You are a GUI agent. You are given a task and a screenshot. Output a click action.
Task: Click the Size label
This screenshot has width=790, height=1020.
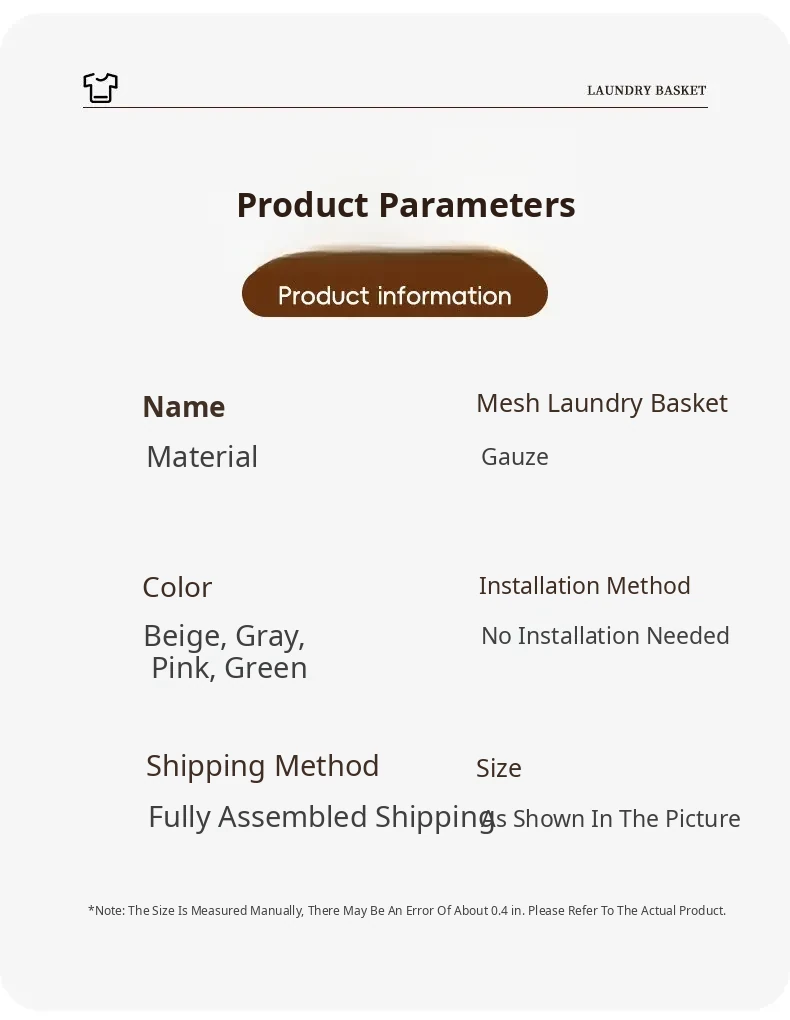[499, 768]
